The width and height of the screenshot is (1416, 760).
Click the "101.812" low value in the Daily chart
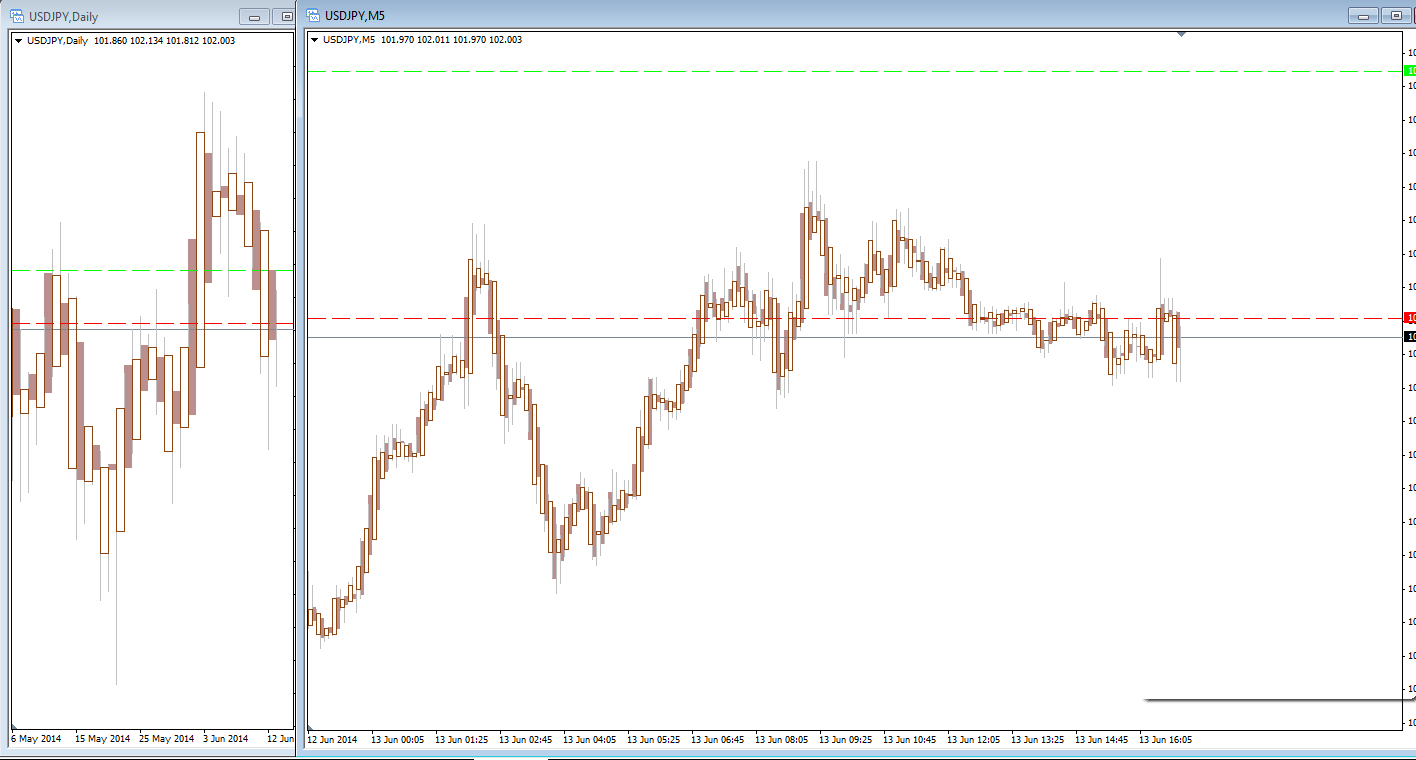coord(183,41)
